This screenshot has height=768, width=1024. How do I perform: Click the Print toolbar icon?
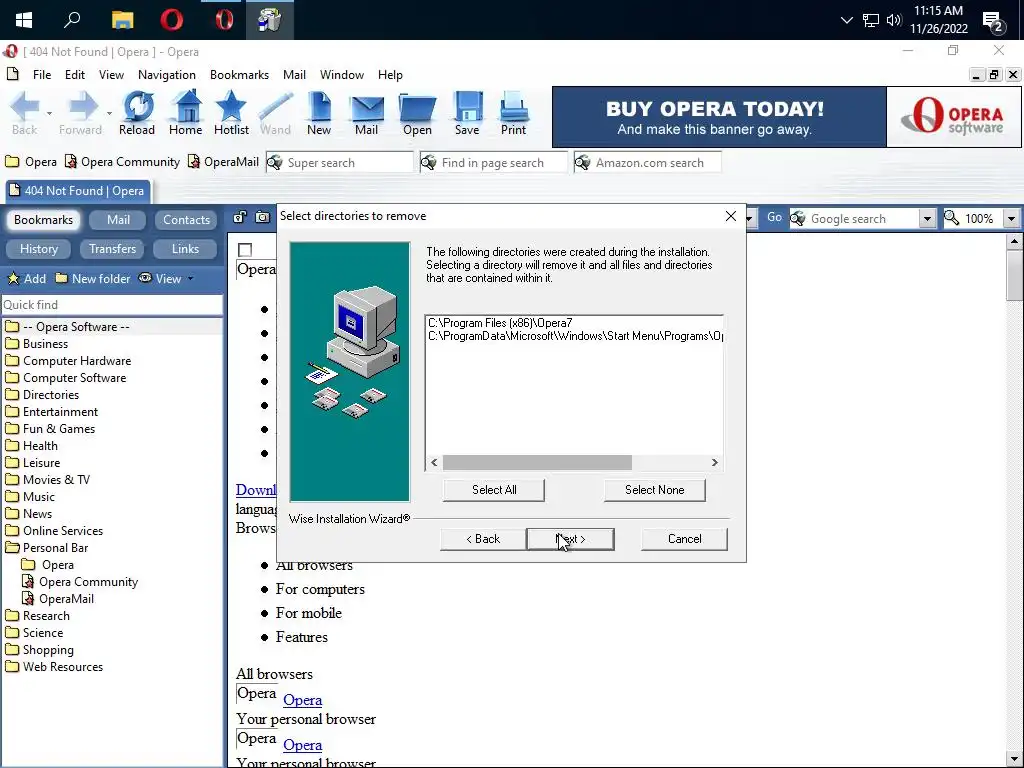pos(513,114)
